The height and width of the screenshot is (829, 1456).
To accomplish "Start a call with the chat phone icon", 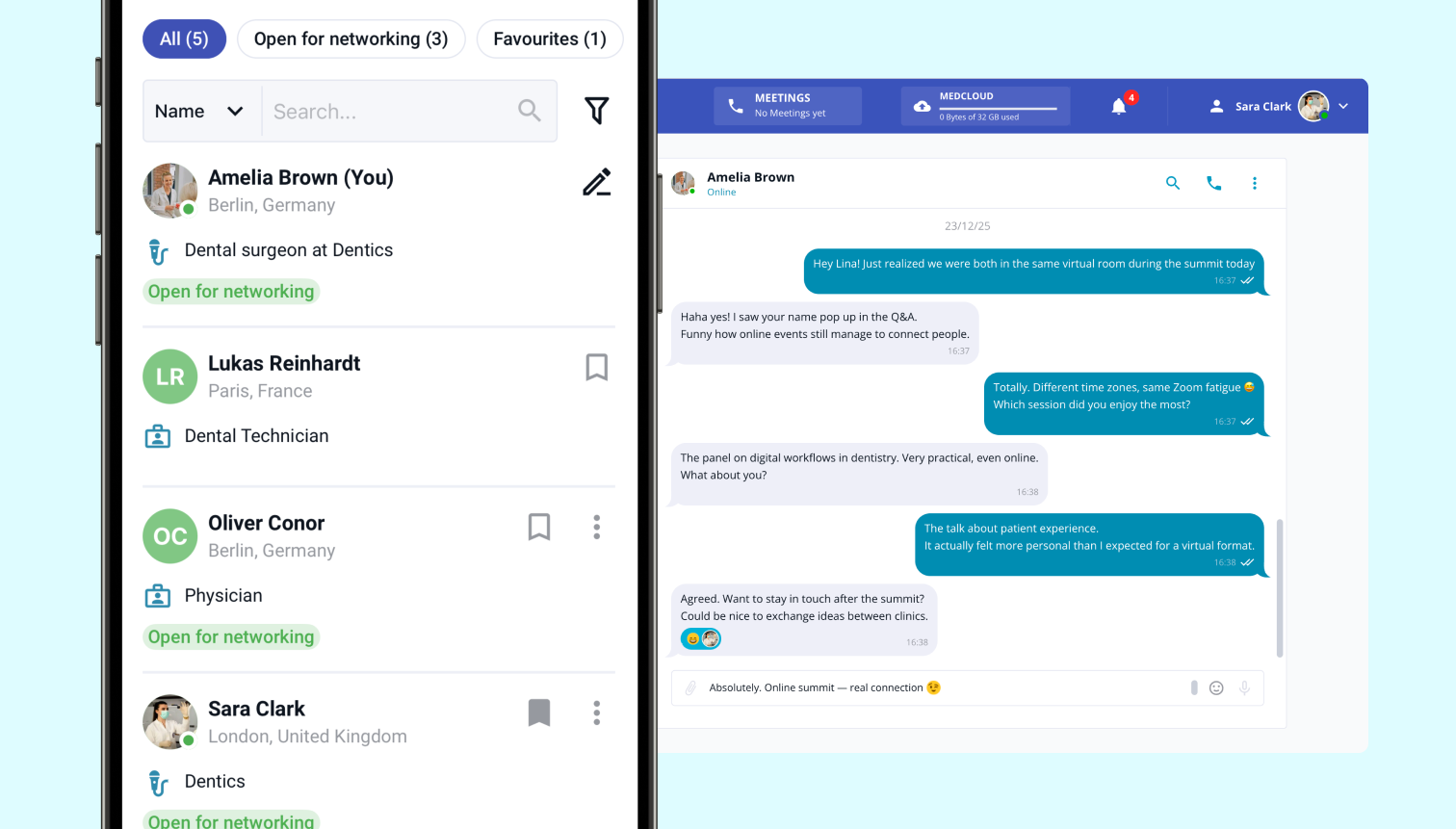I will pyautogui.click(x=1213, y=183).
